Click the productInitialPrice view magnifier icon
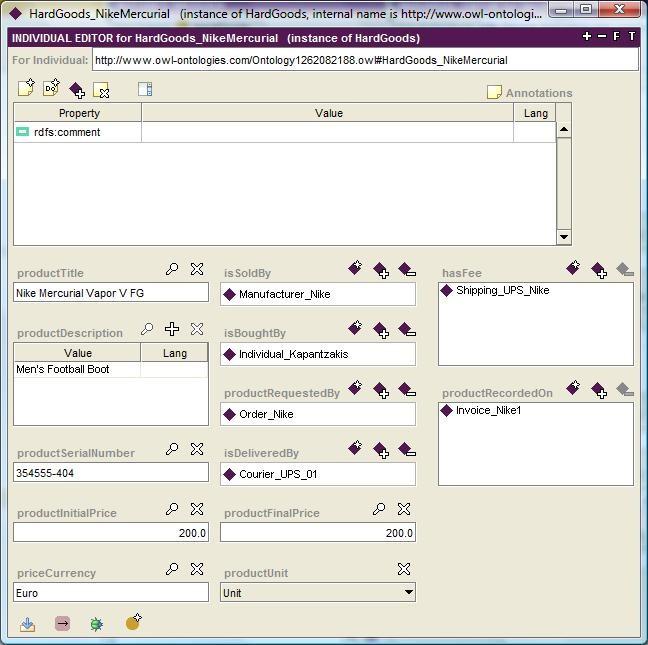Image resolution: width=648 pixels, height=645 pixels. coord(172,509)
